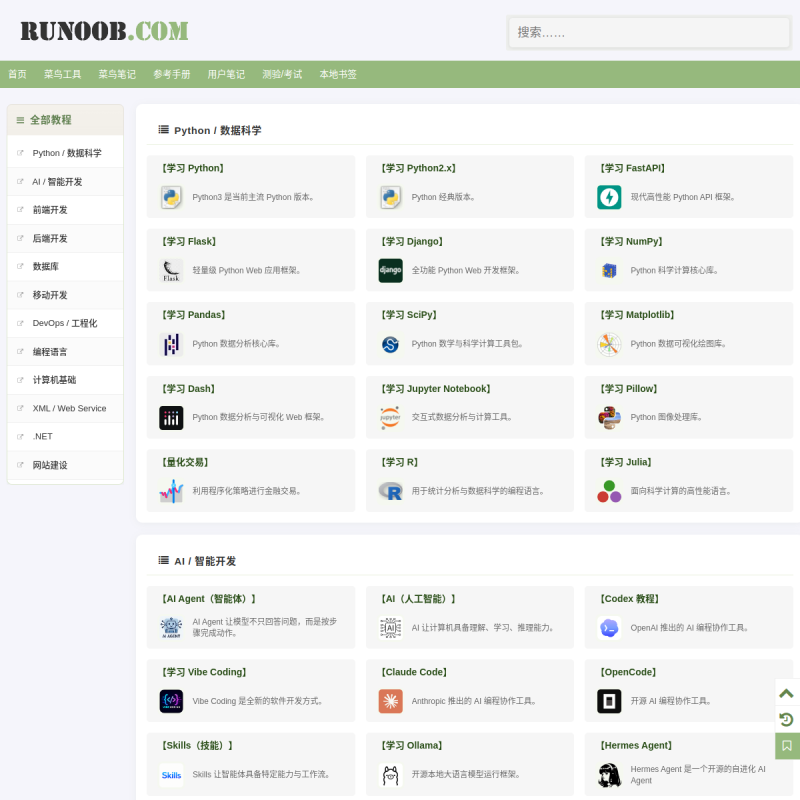Click the Dash logo icon
Image resolution: width=800 pixels, height=800 pixels.
[171, 417]
